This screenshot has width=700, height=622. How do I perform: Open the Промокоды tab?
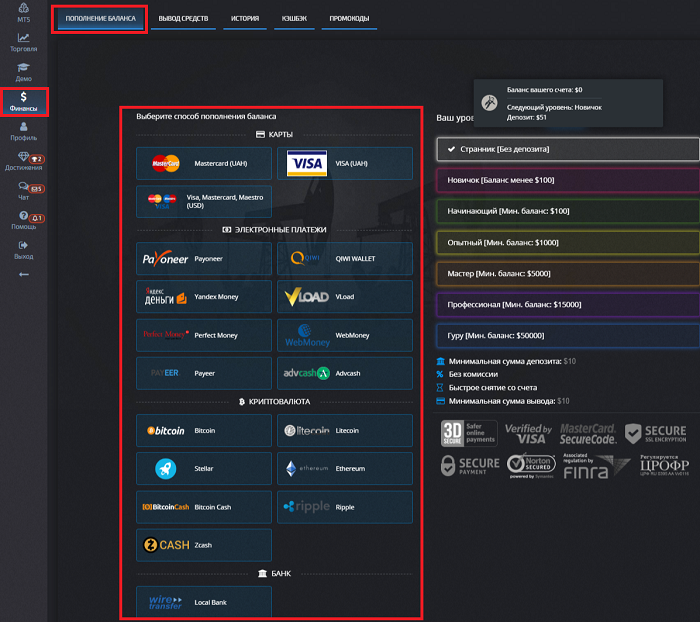pos(349,19)
